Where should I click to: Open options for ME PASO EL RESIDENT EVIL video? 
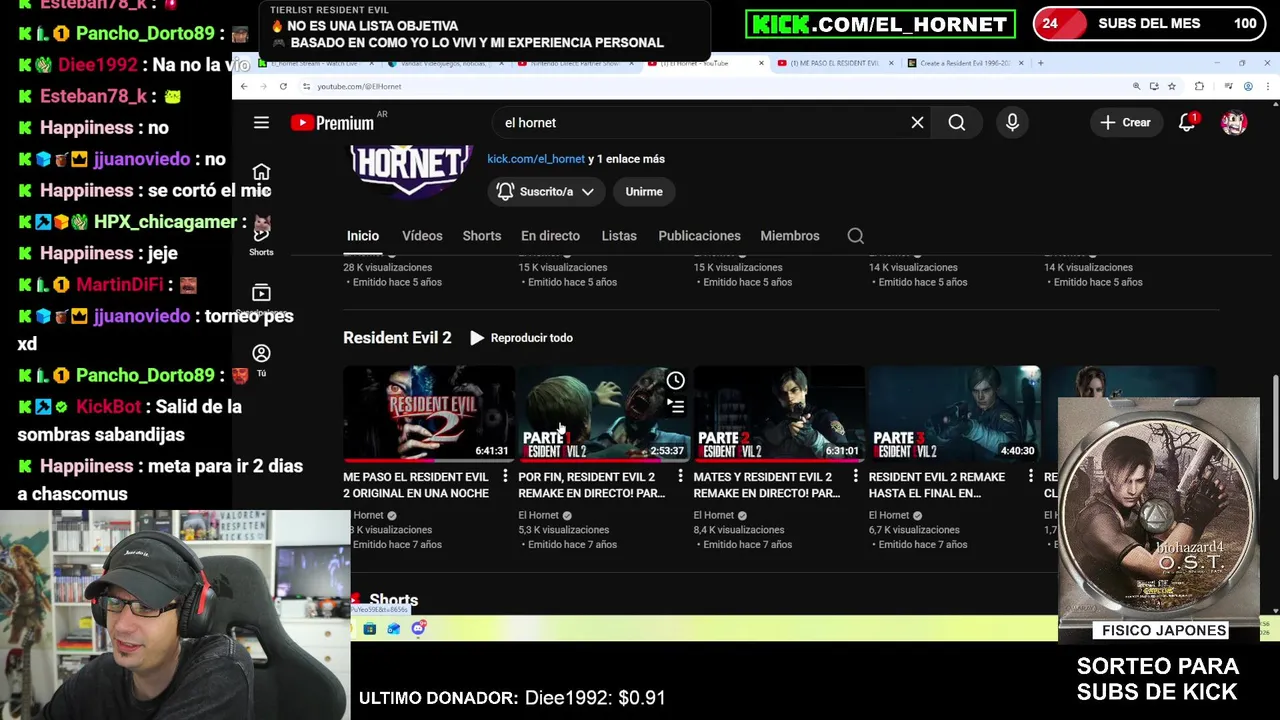click(x=505, y=477)
